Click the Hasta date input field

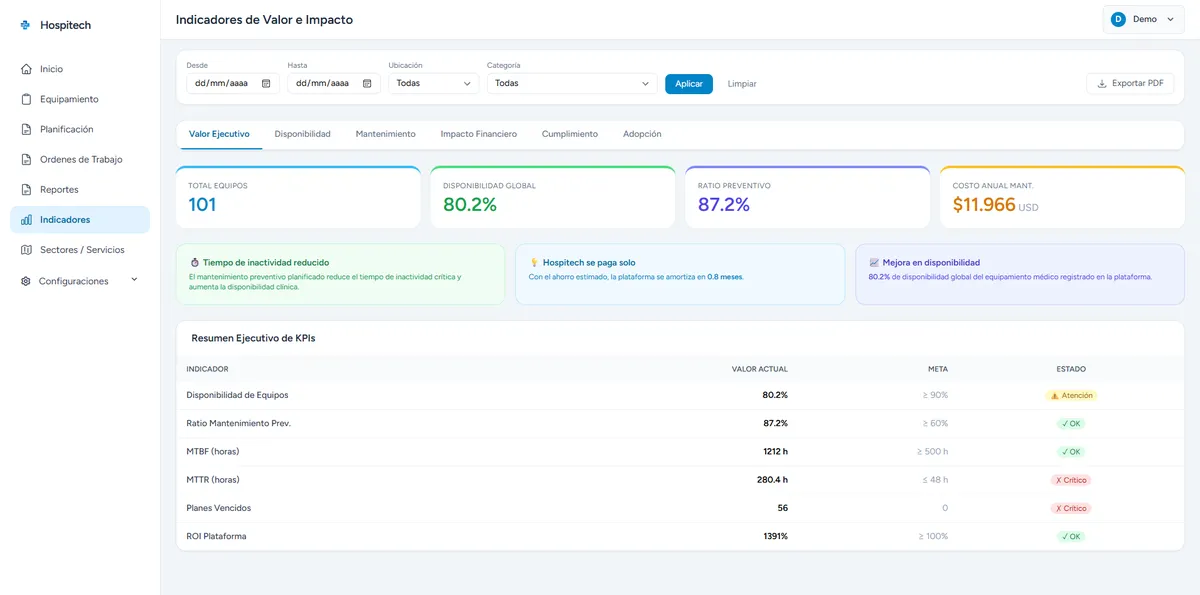point(334,83)
